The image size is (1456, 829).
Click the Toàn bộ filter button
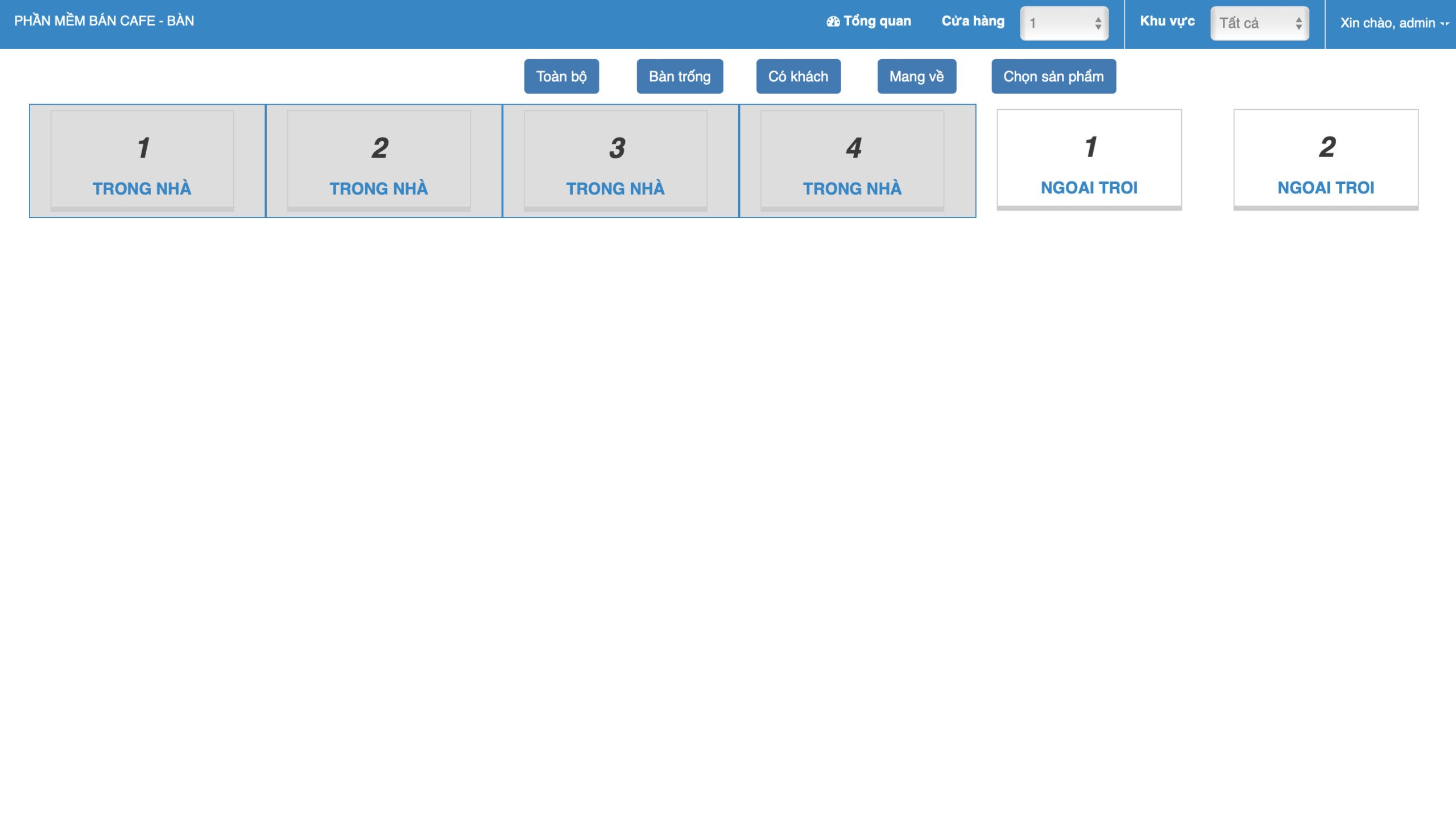561,76
